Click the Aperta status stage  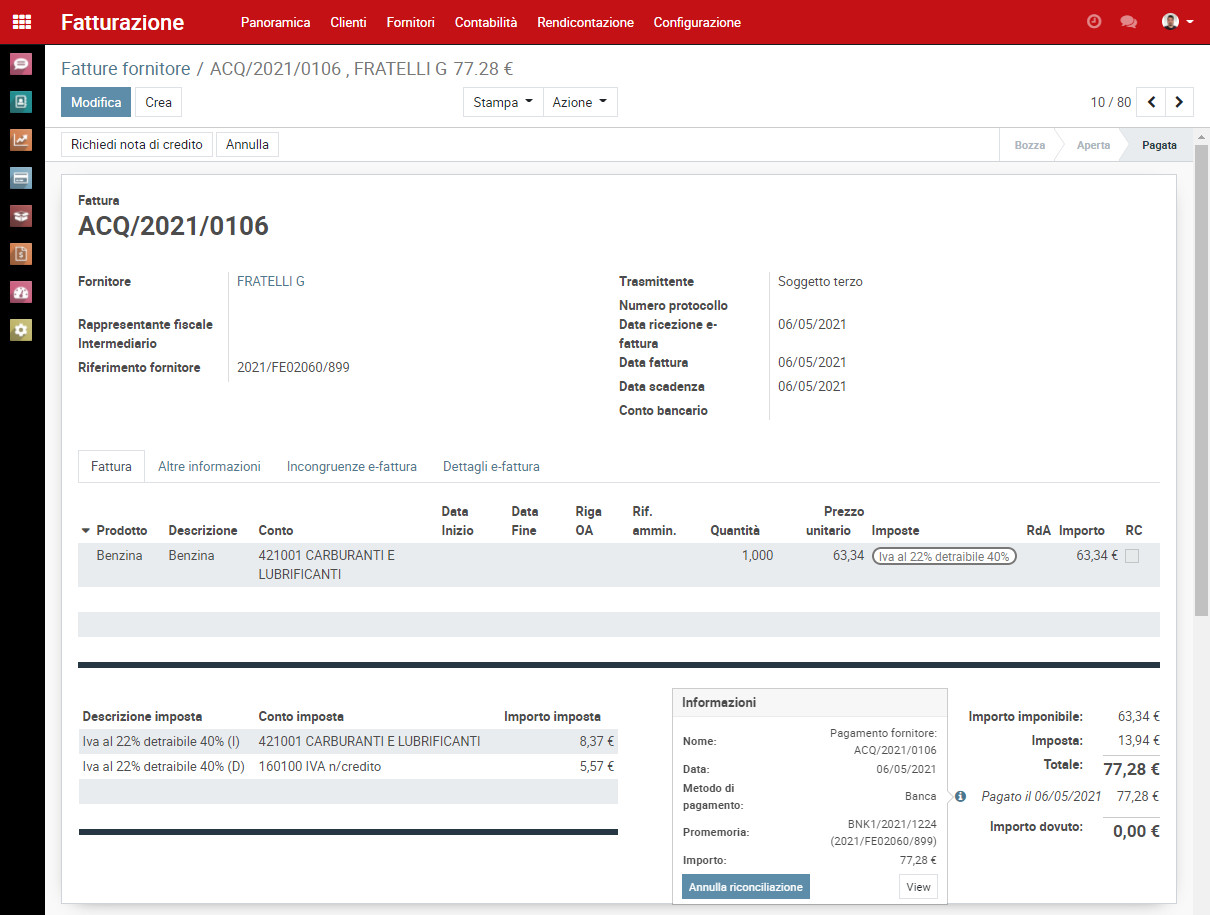click(1093, 145)
